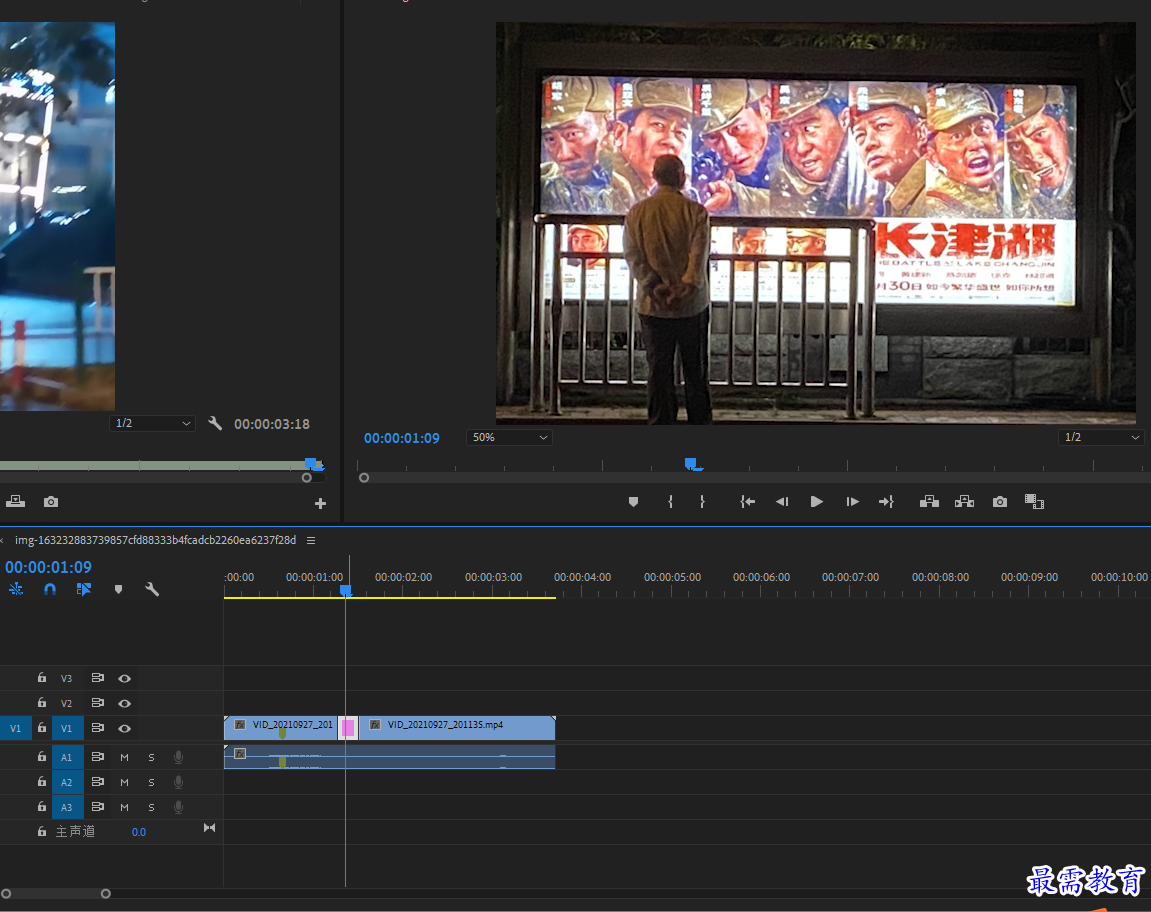Click the Extract button

pos(965,502)
